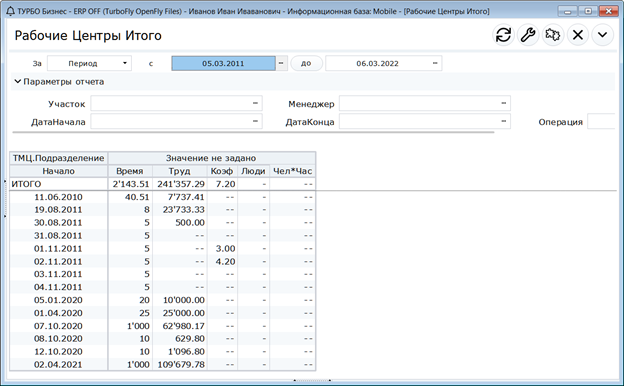Click the value 10'000.00
Image resolution: width=624 pixels, height=386 pixels.
pos(184,300)
